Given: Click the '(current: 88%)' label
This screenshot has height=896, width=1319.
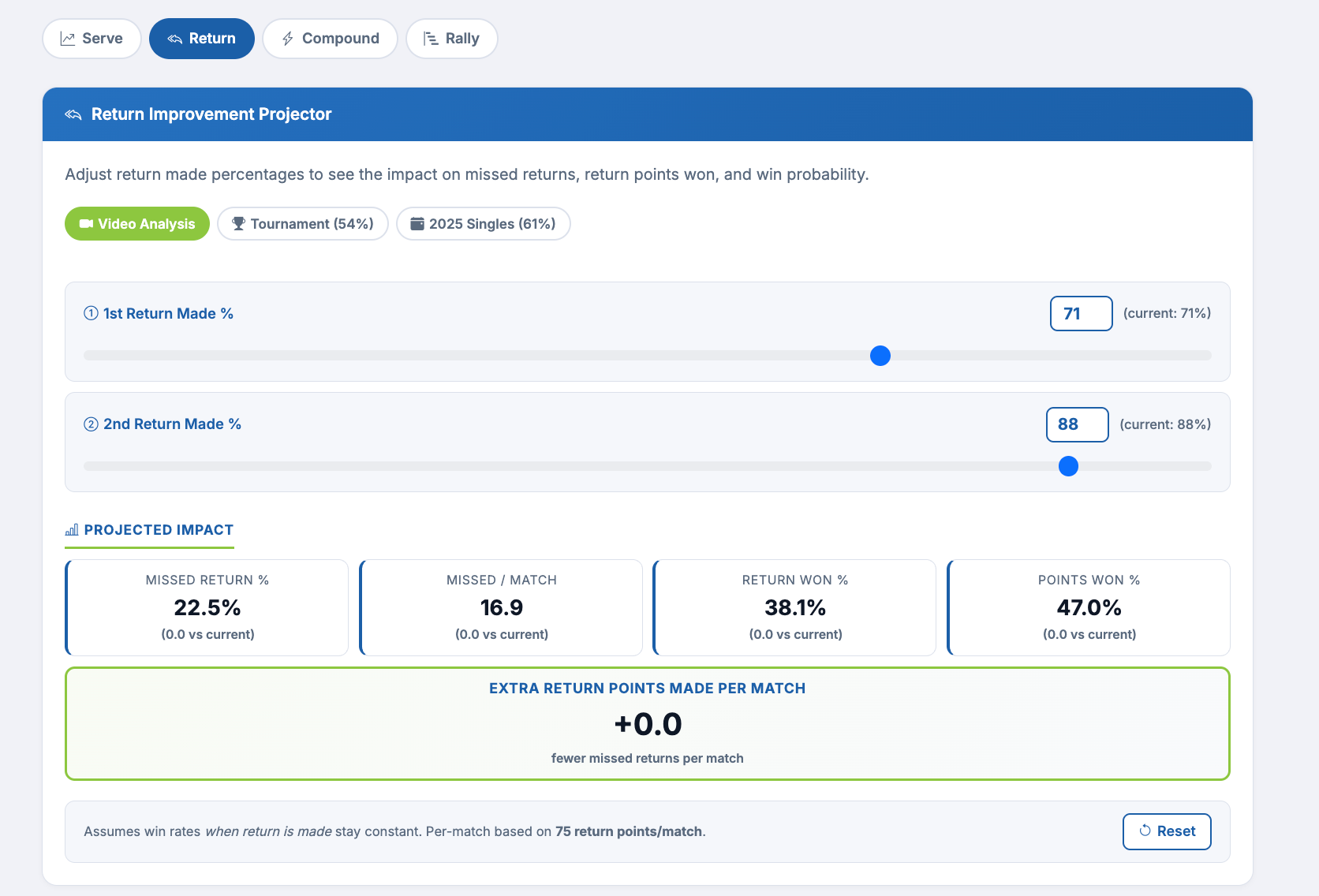Looking at the screenshot, I should point(1165,424).
